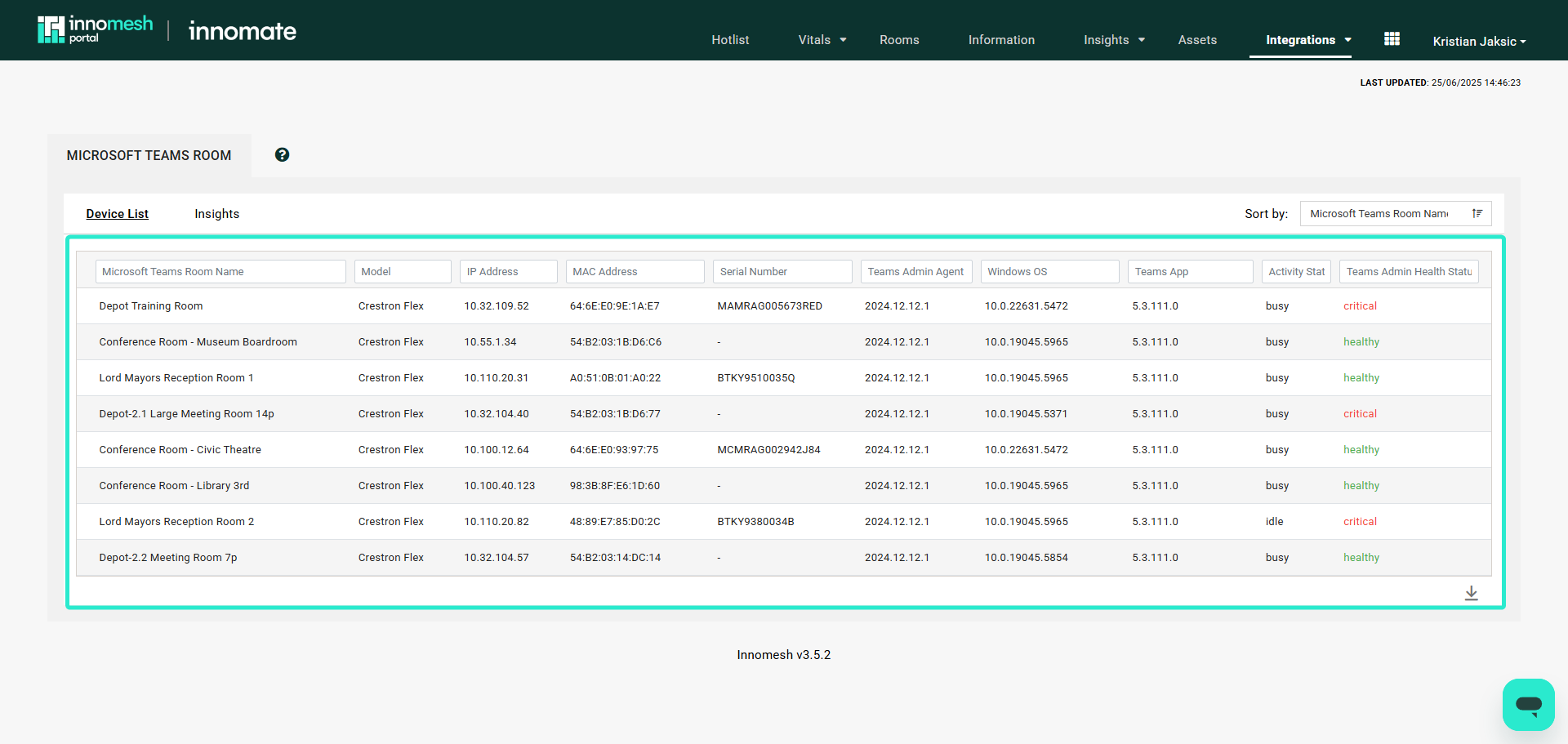Click critical status for Depot Training Room
1568x744 pixels.
tap(1361, 306)
